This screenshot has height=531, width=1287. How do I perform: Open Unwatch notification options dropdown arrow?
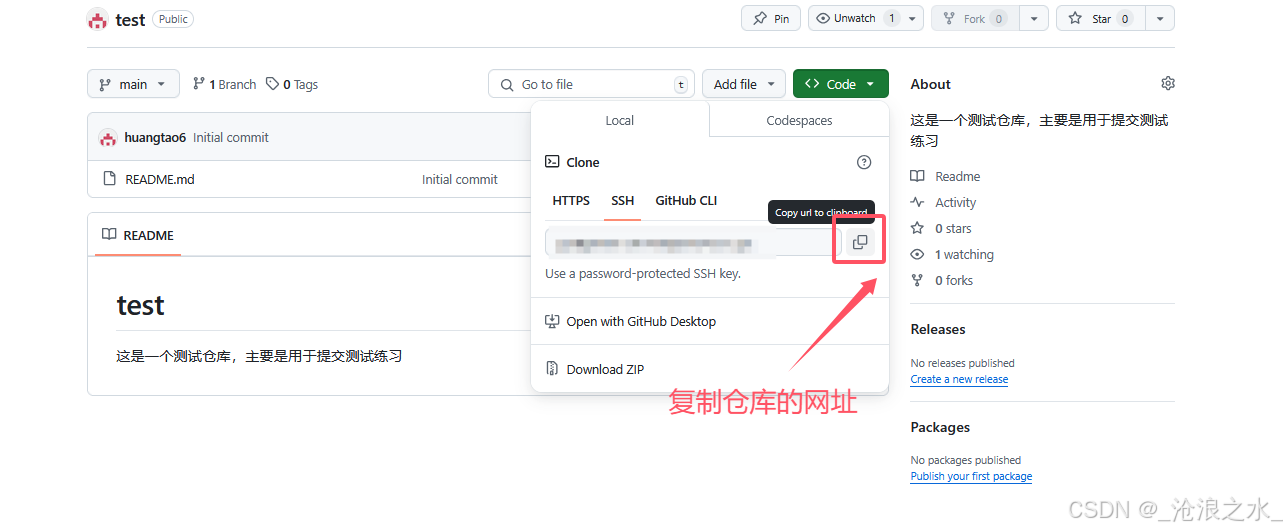click(912, 18)
